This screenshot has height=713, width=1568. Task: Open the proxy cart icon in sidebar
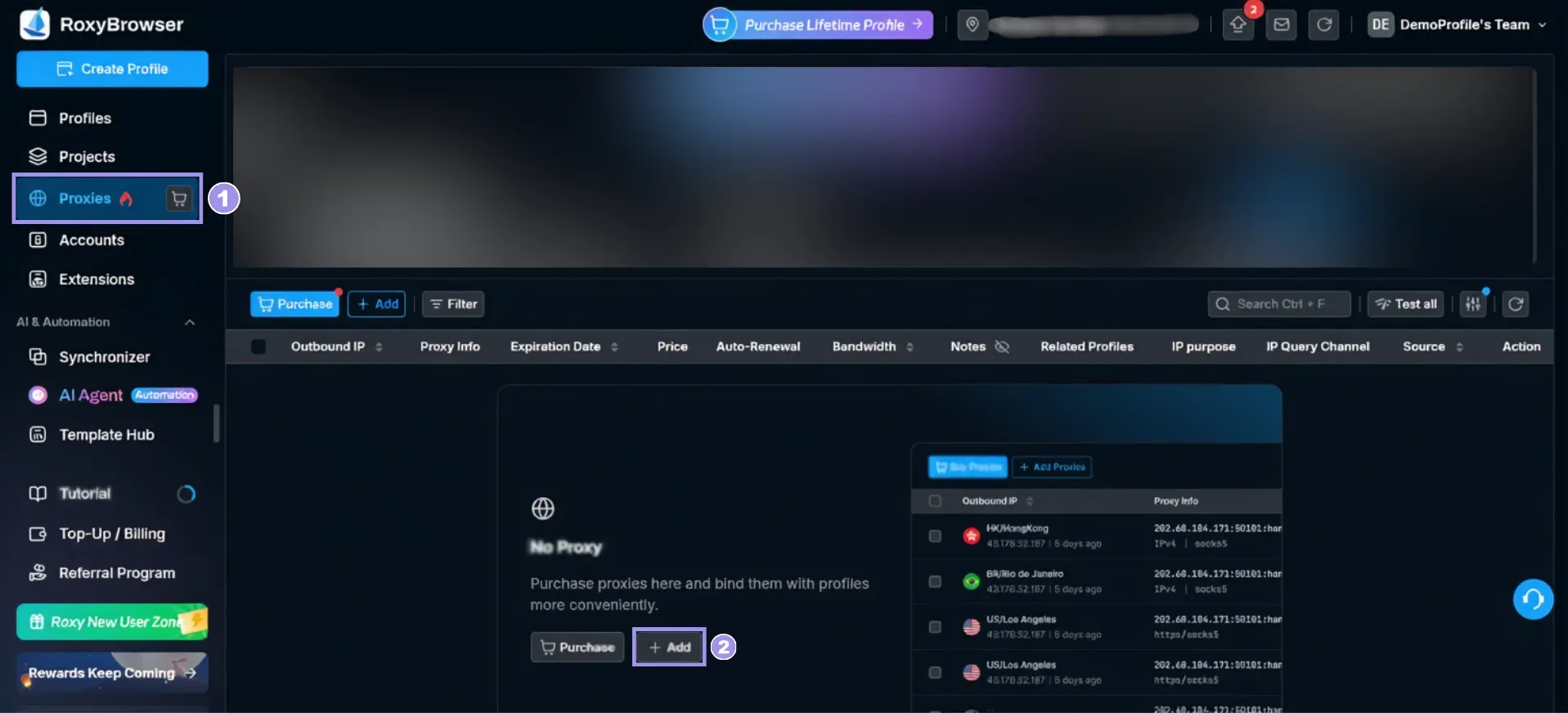[x=179, y=198]
